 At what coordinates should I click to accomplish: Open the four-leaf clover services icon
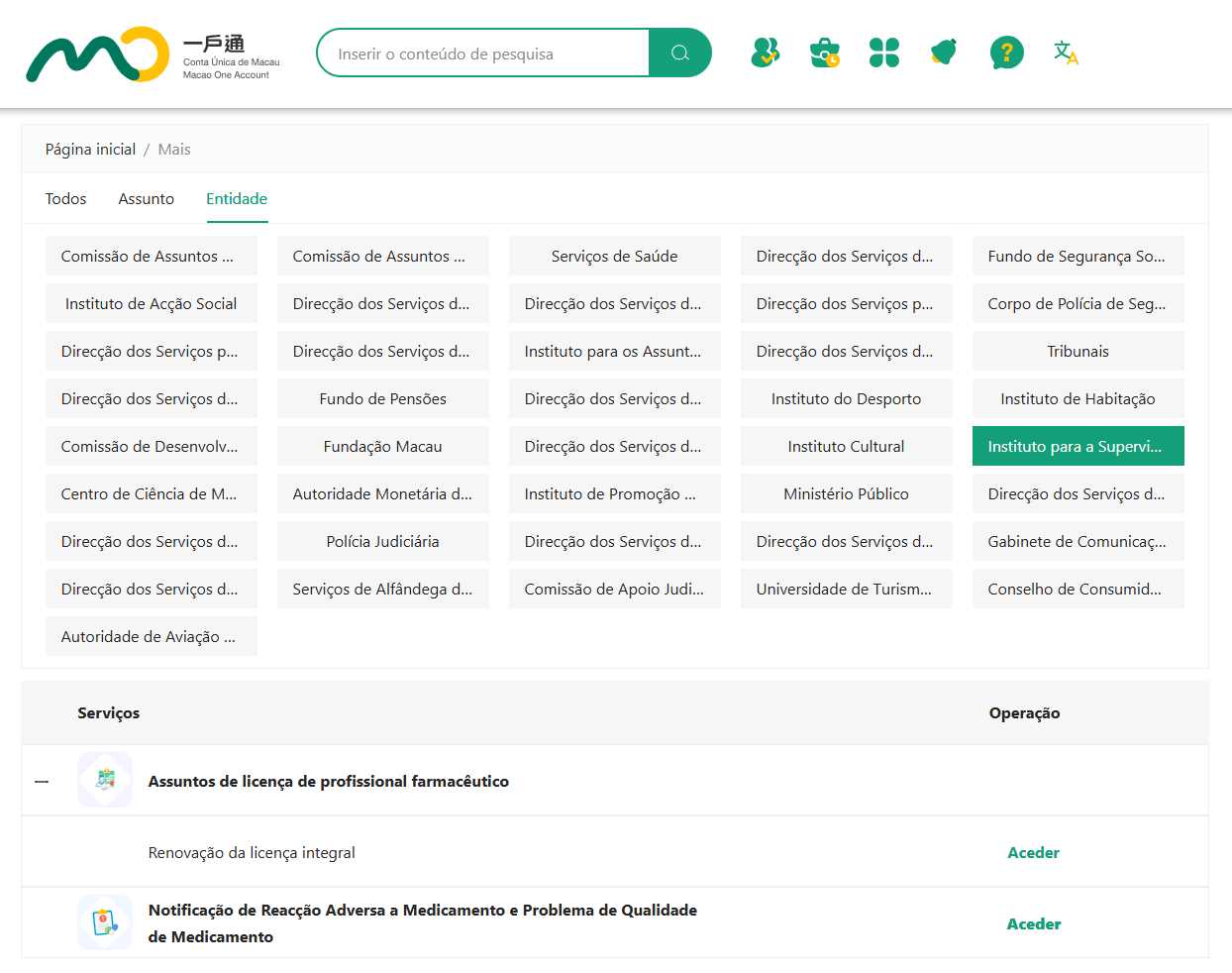883,53
